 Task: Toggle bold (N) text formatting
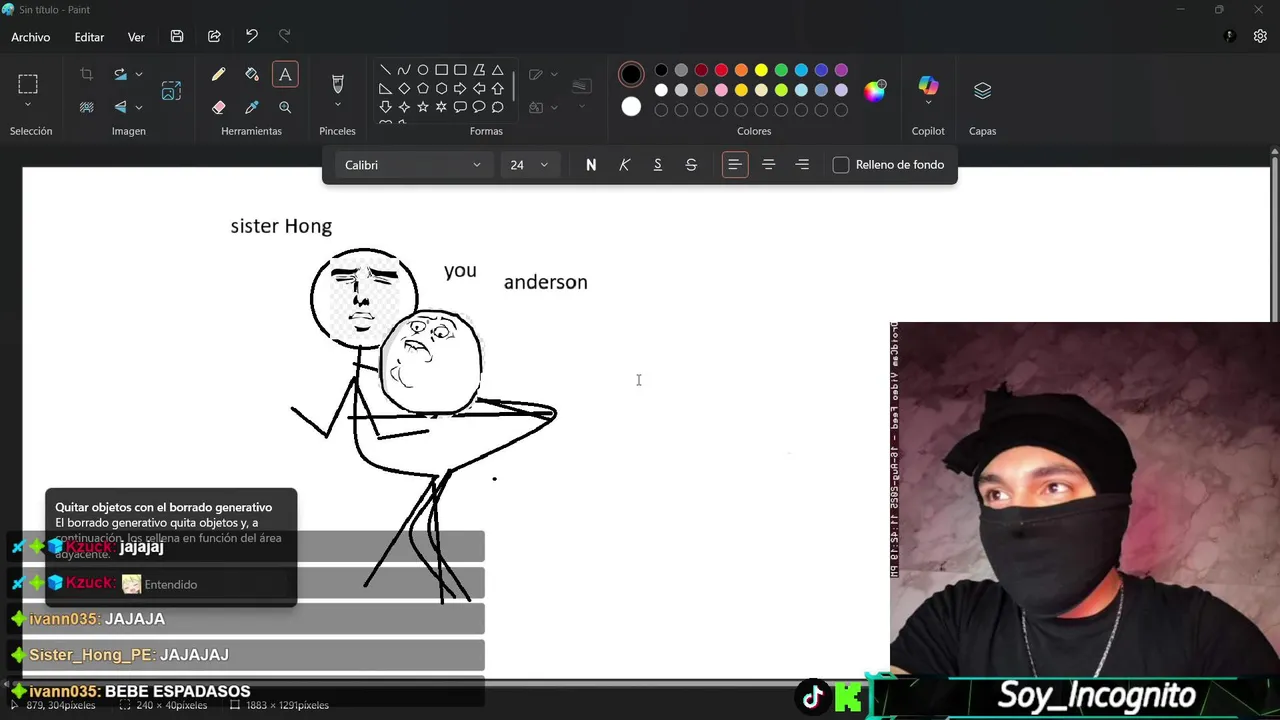(x=591, y=165)
